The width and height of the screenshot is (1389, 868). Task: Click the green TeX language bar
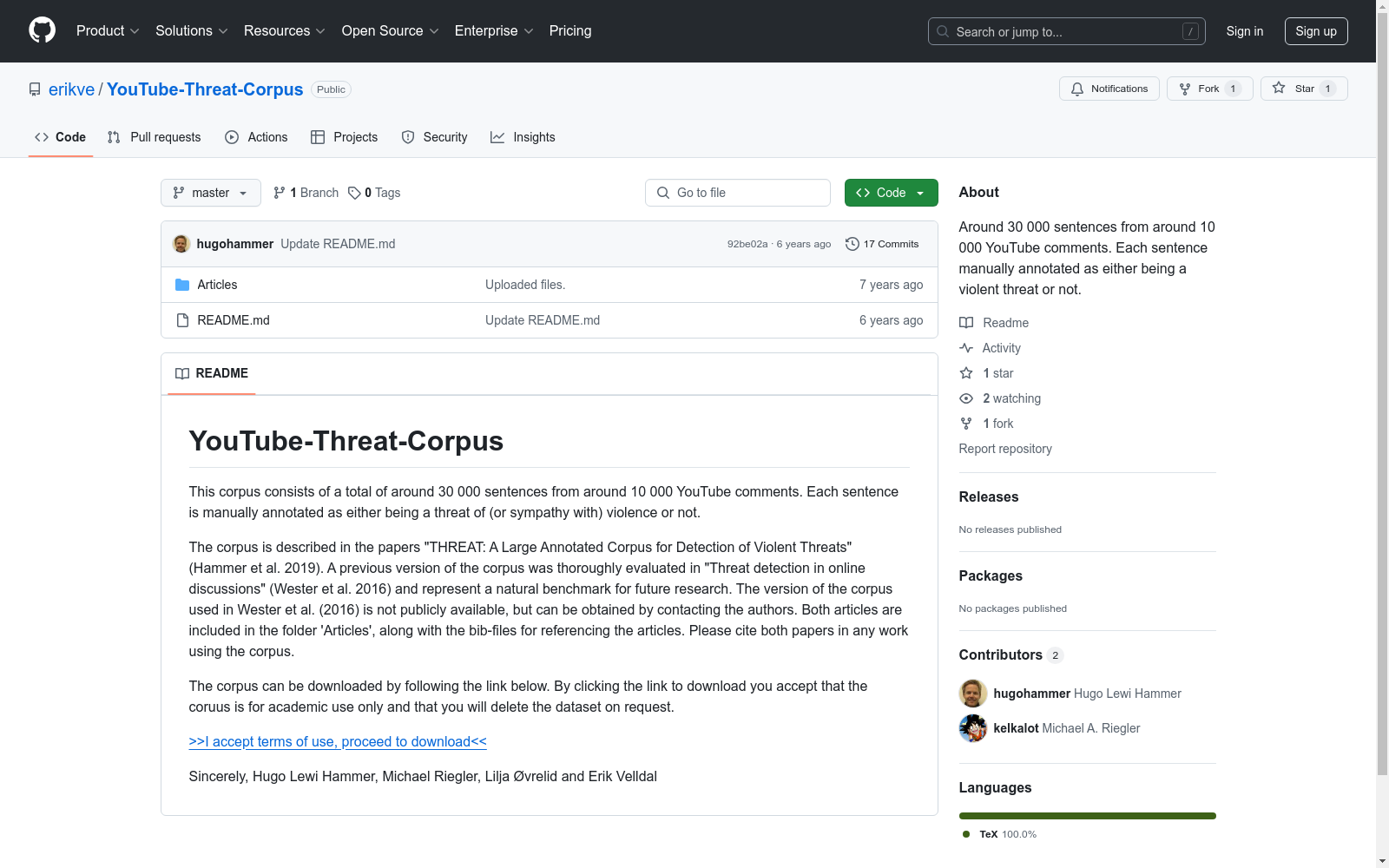tap(1088, 816)
